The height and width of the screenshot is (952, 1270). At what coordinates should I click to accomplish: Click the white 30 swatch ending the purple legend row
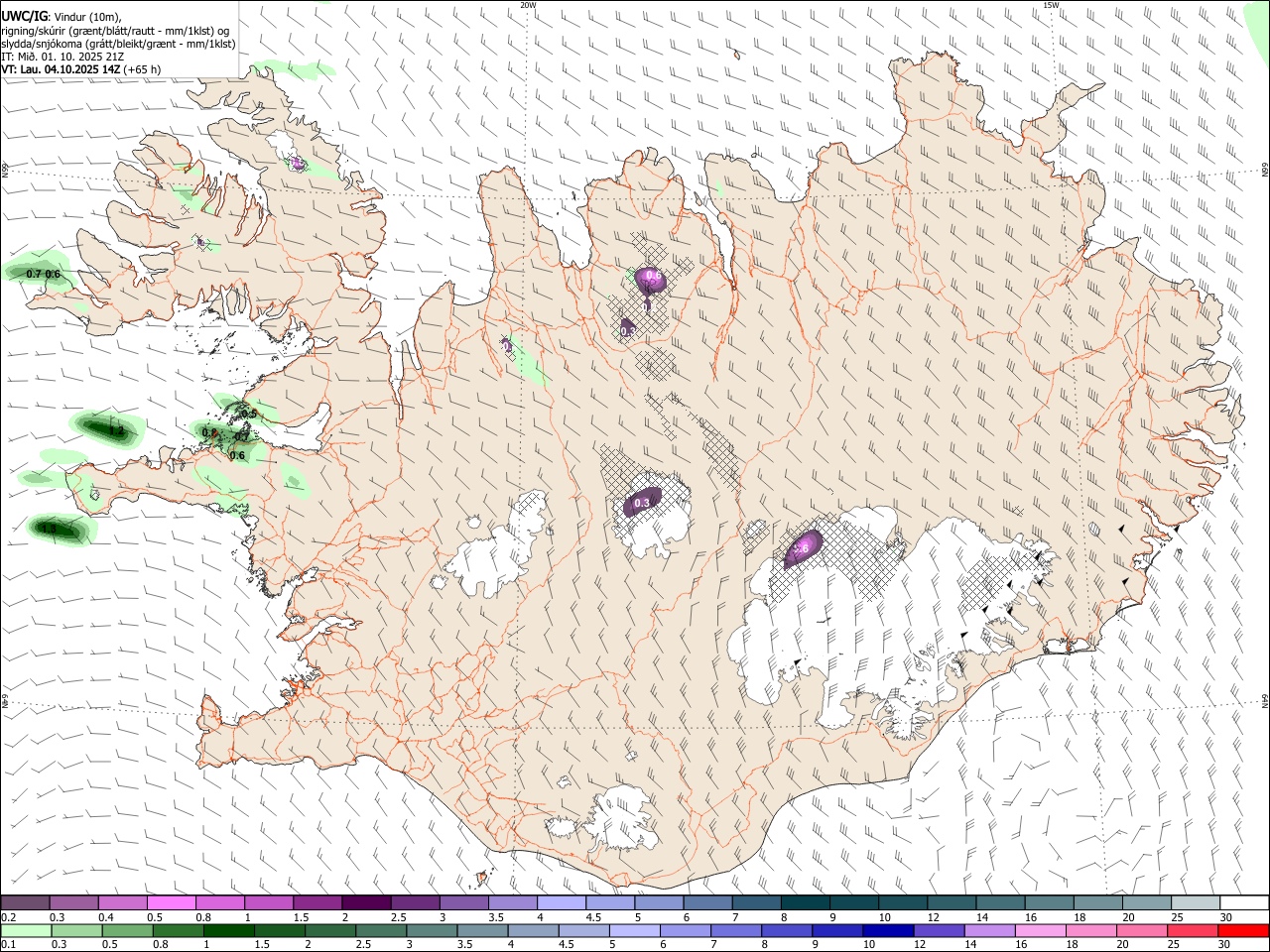[1243, 903]
